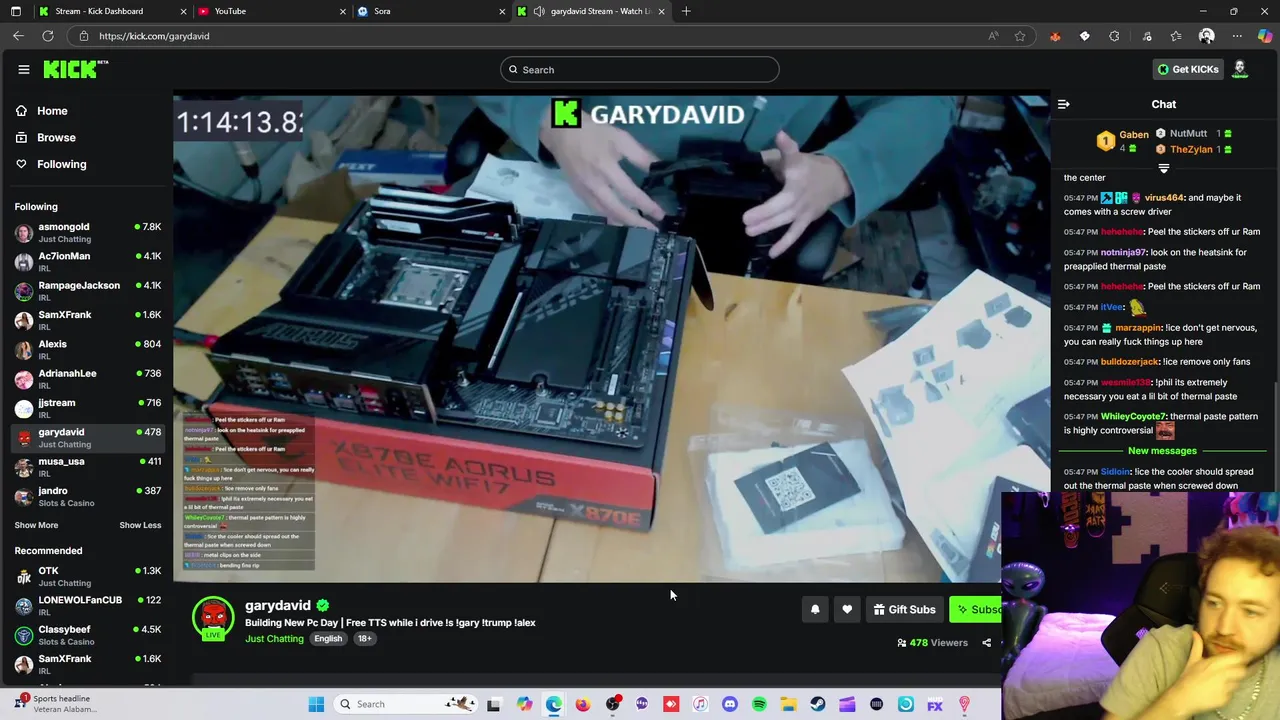Open Following in sidebar

click(x=61, y=164)
